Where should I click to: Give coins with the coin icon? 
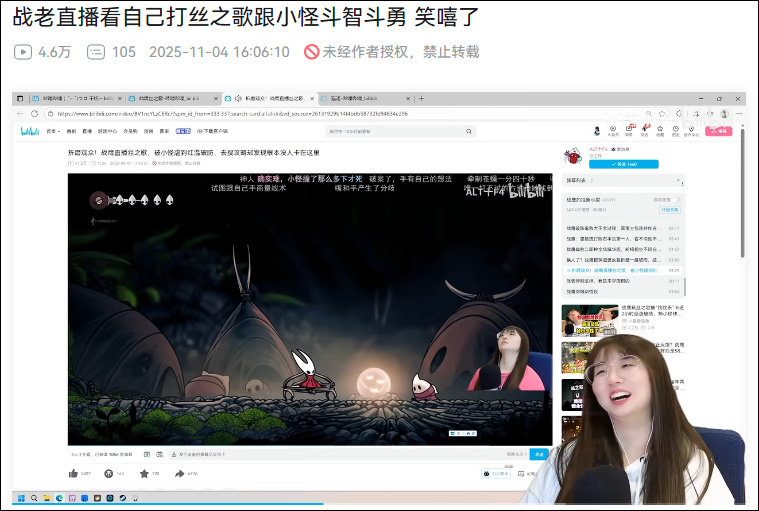click(108, 473)
